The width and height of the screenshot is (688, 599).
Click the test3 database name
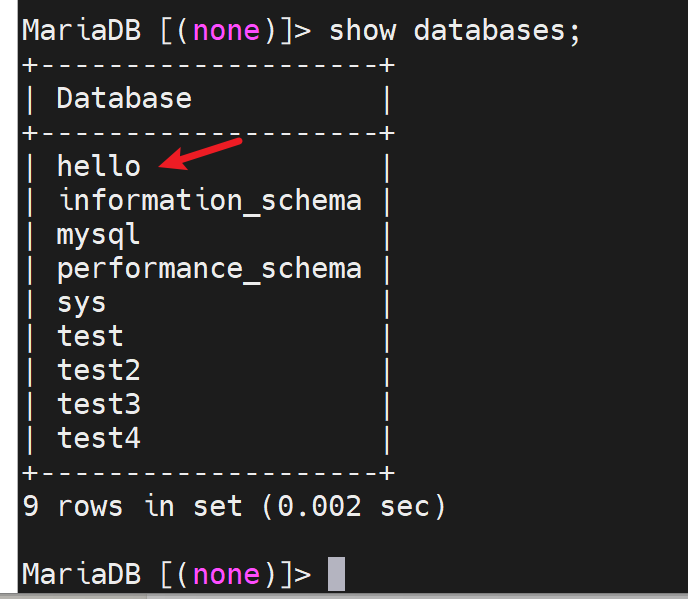tap(98, 405)
